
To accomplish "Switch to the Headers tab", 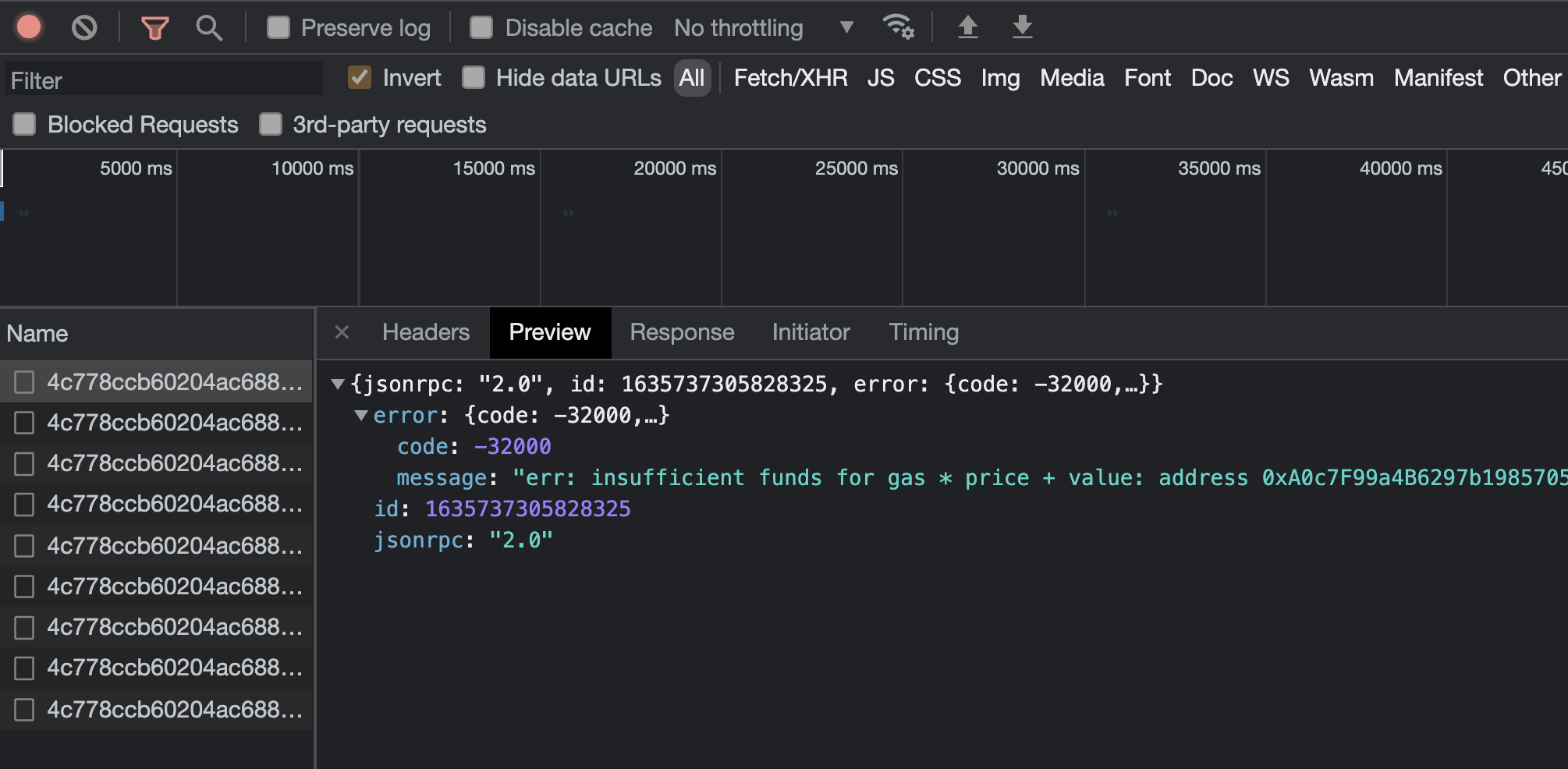I will click(x=426, y=332).
